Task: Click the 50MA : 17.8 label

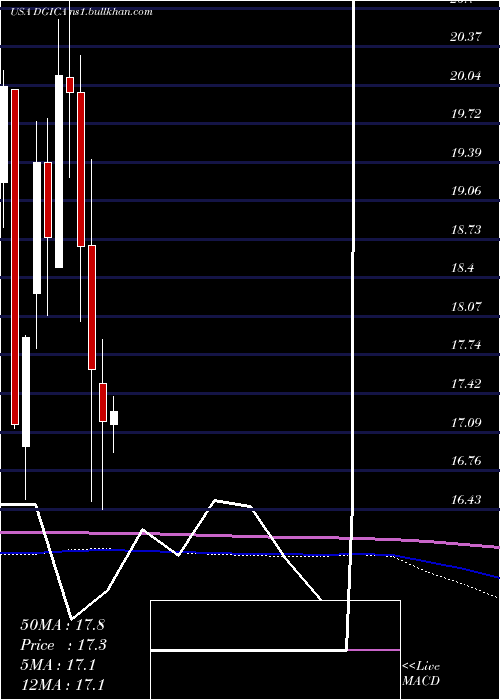Action: [x=62, y=624]
